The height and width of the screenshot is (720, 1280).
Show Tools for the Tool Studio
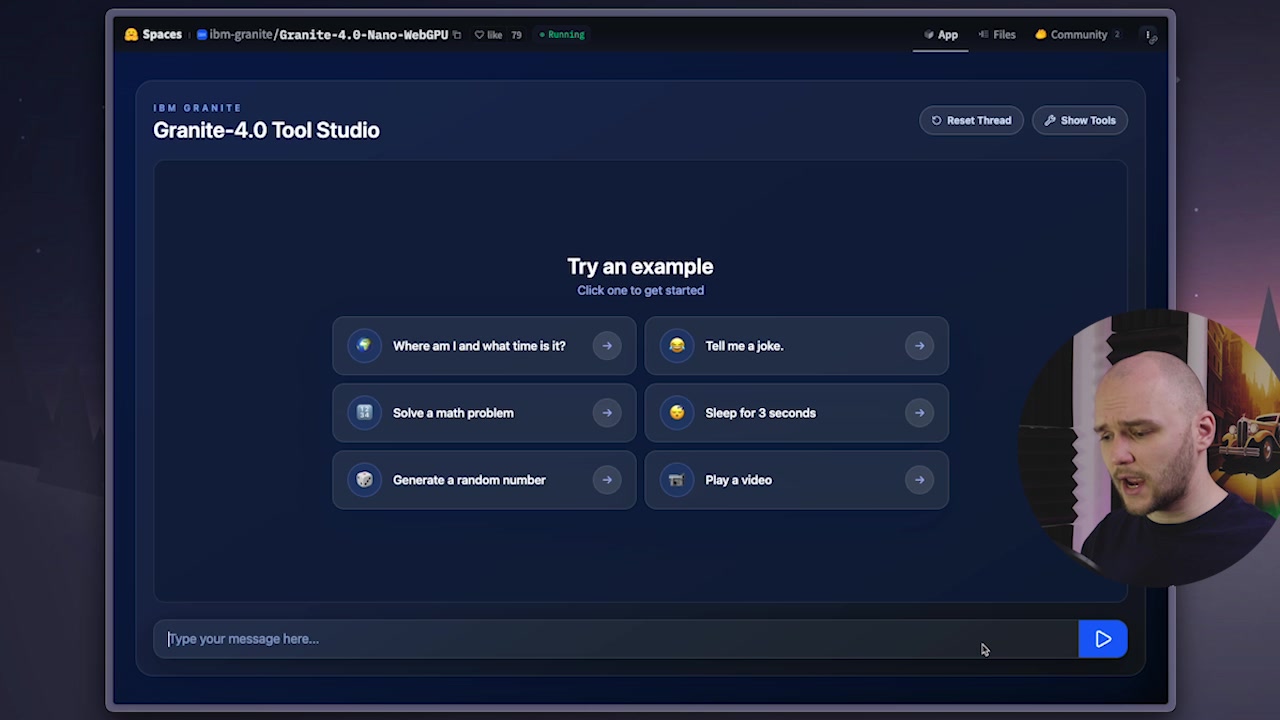coord(1079,120)
